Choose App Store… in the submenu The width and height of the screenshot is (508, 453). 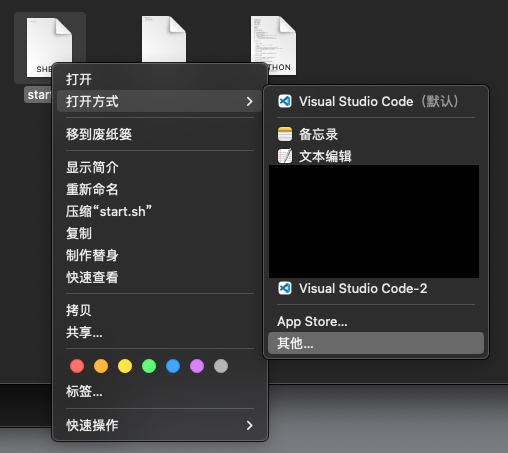[376, 321]
